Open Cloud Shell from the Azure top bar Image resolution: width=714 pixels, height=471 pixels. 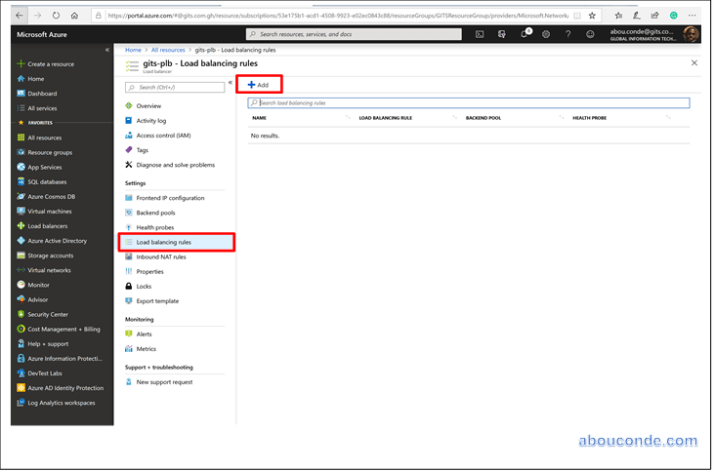(x=480, y=34)
